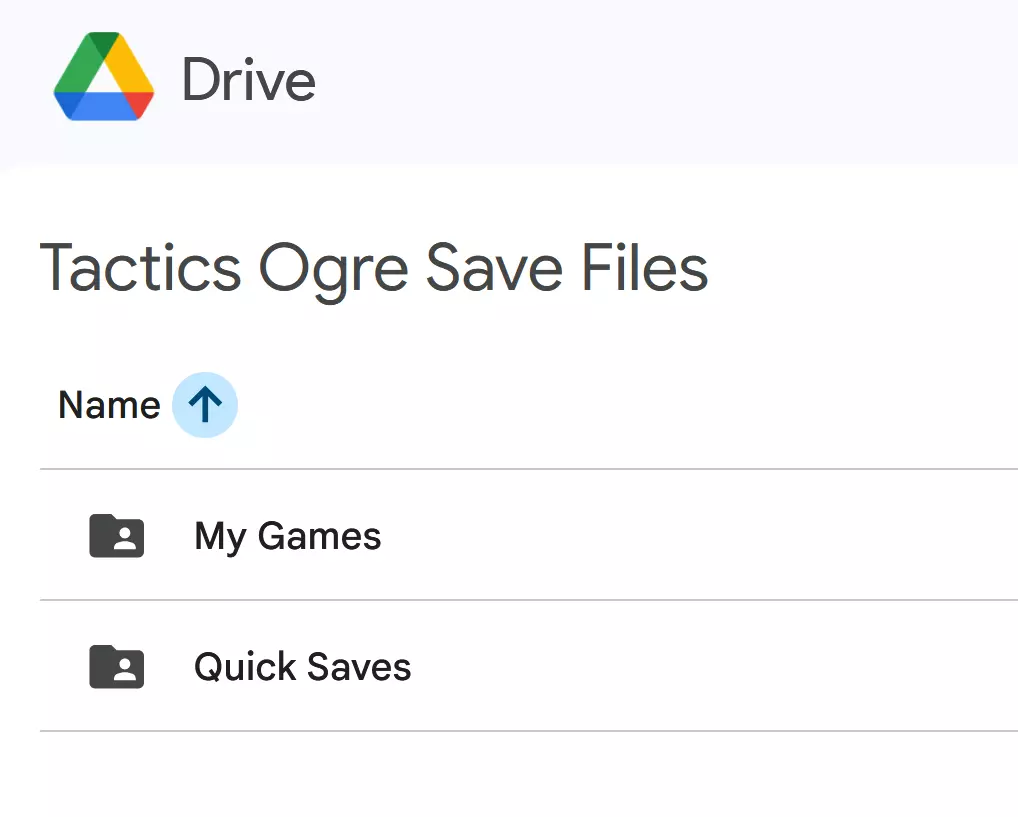Click the word "Games" in My Games
Screen dimensions: 1018x817
pyautogui.click(x=319, y=536)
